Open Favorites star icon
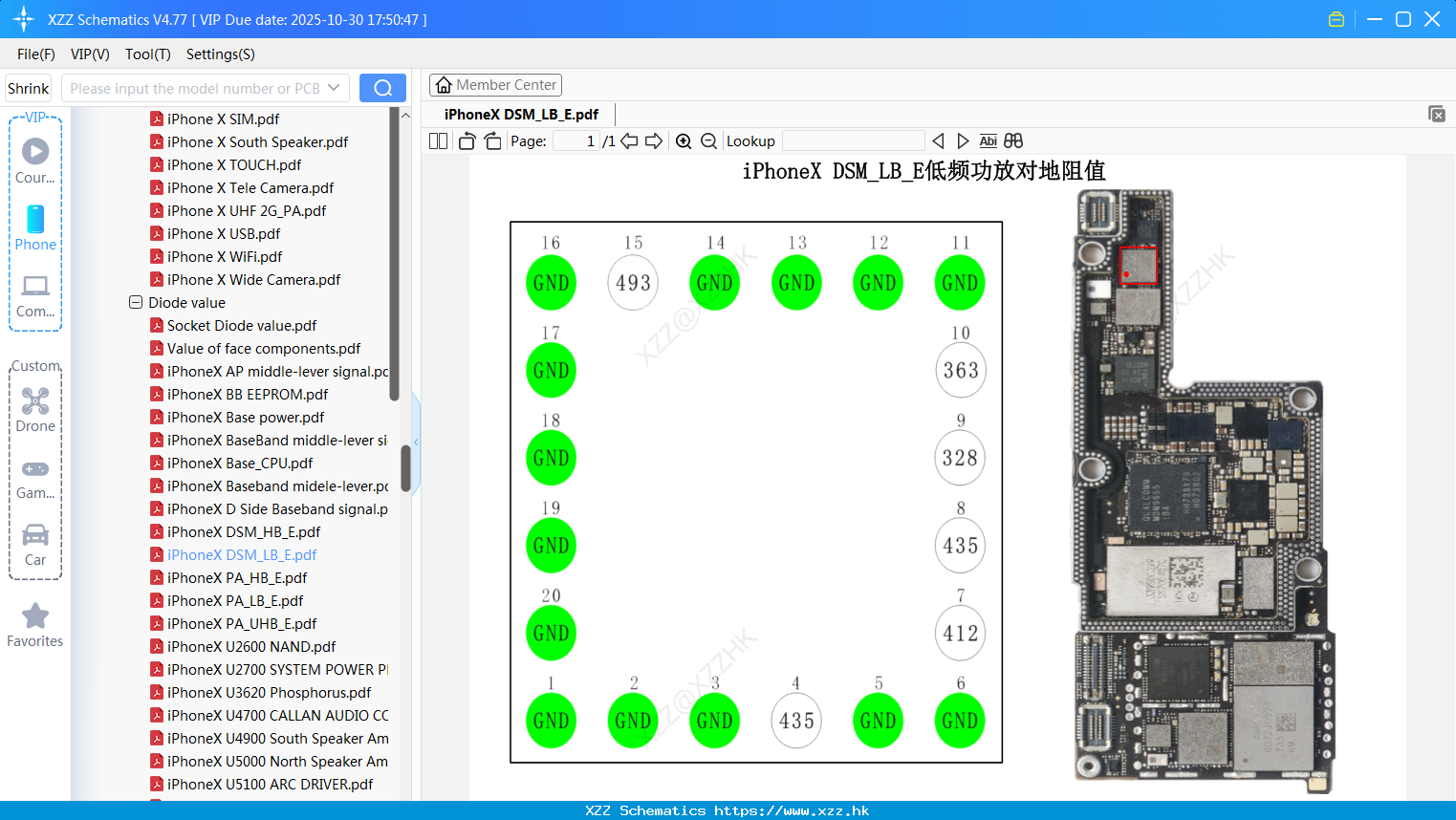Screen dimensions: 1456x820 (35, 626)
